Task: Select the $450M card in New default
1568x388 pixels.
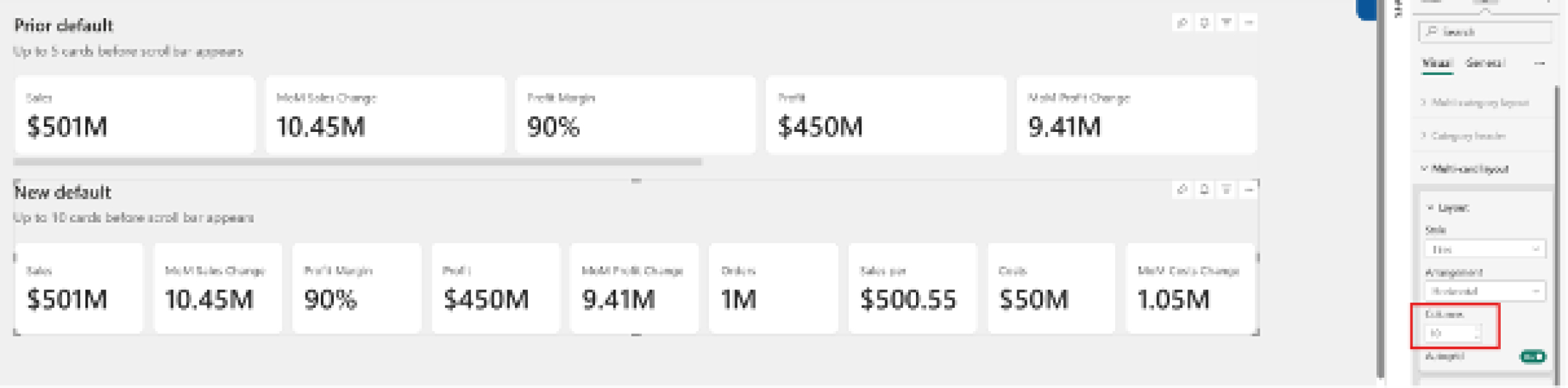Action: (496, 288)
